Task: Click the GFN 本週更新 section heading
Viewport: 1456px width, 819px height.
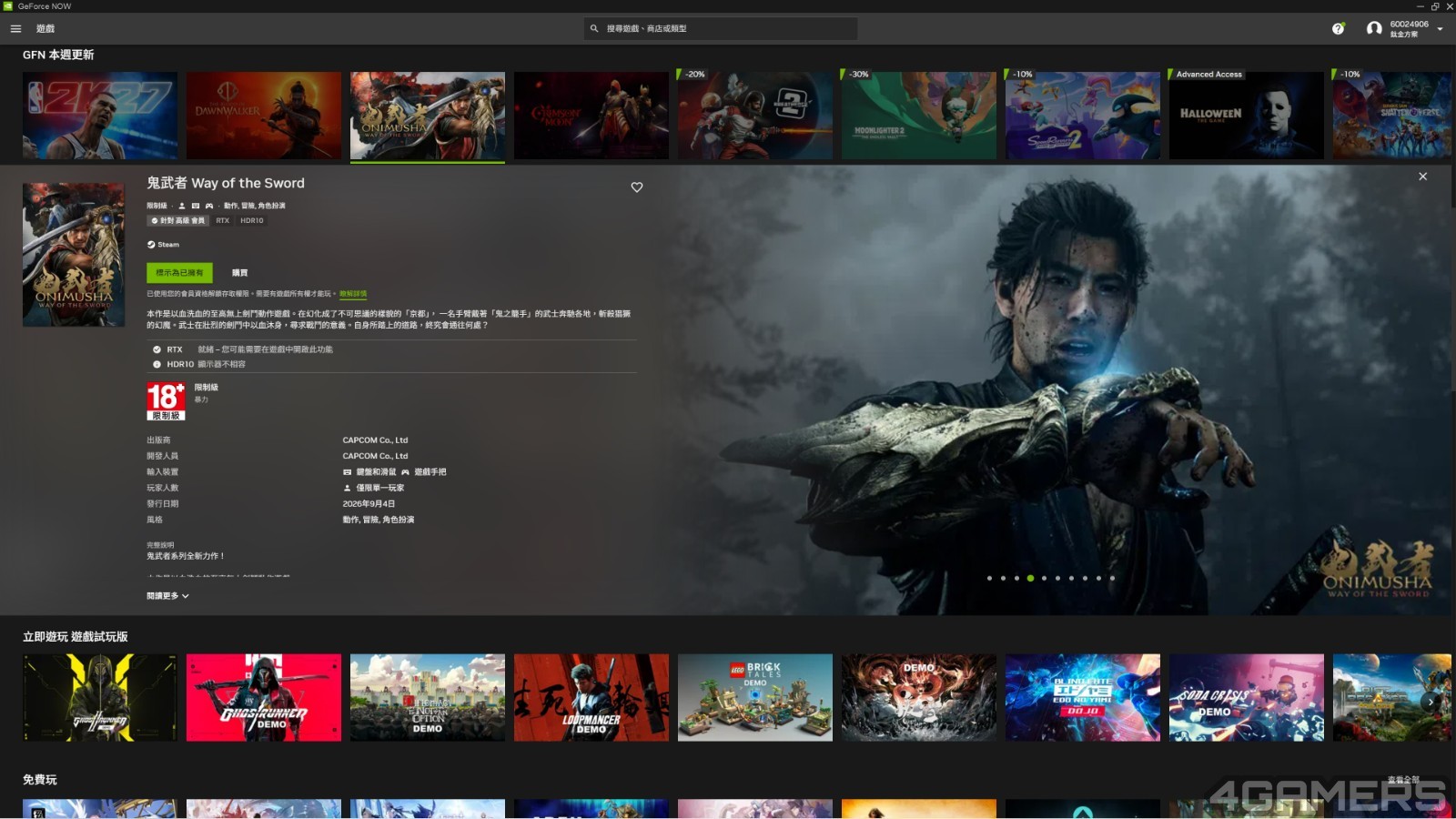Action: (x=58, y=55)
